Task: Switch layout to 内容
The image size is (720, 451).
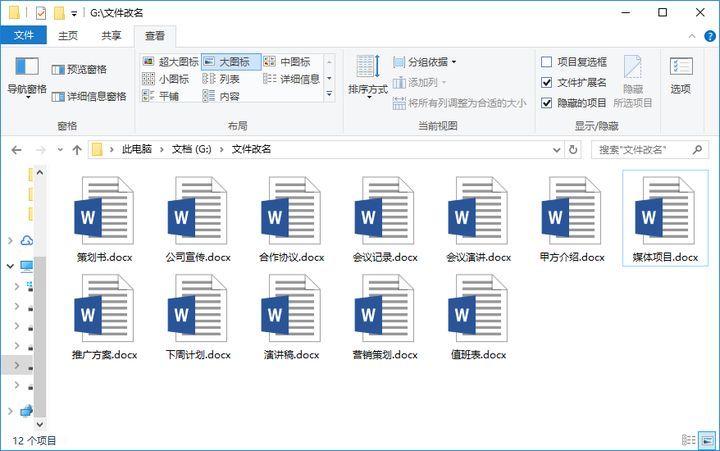Action: (x=221, y=96)
